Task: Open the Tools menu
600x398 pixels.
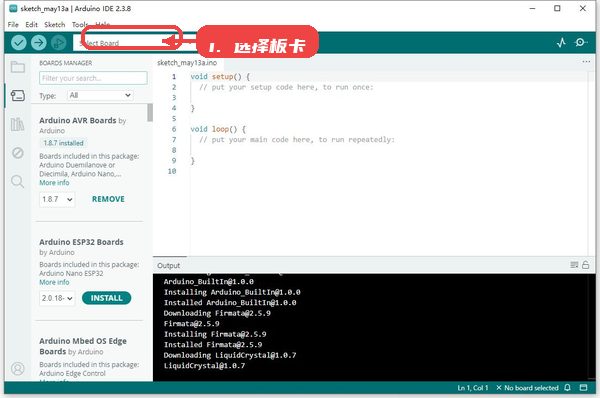Action: click(80, 24)
